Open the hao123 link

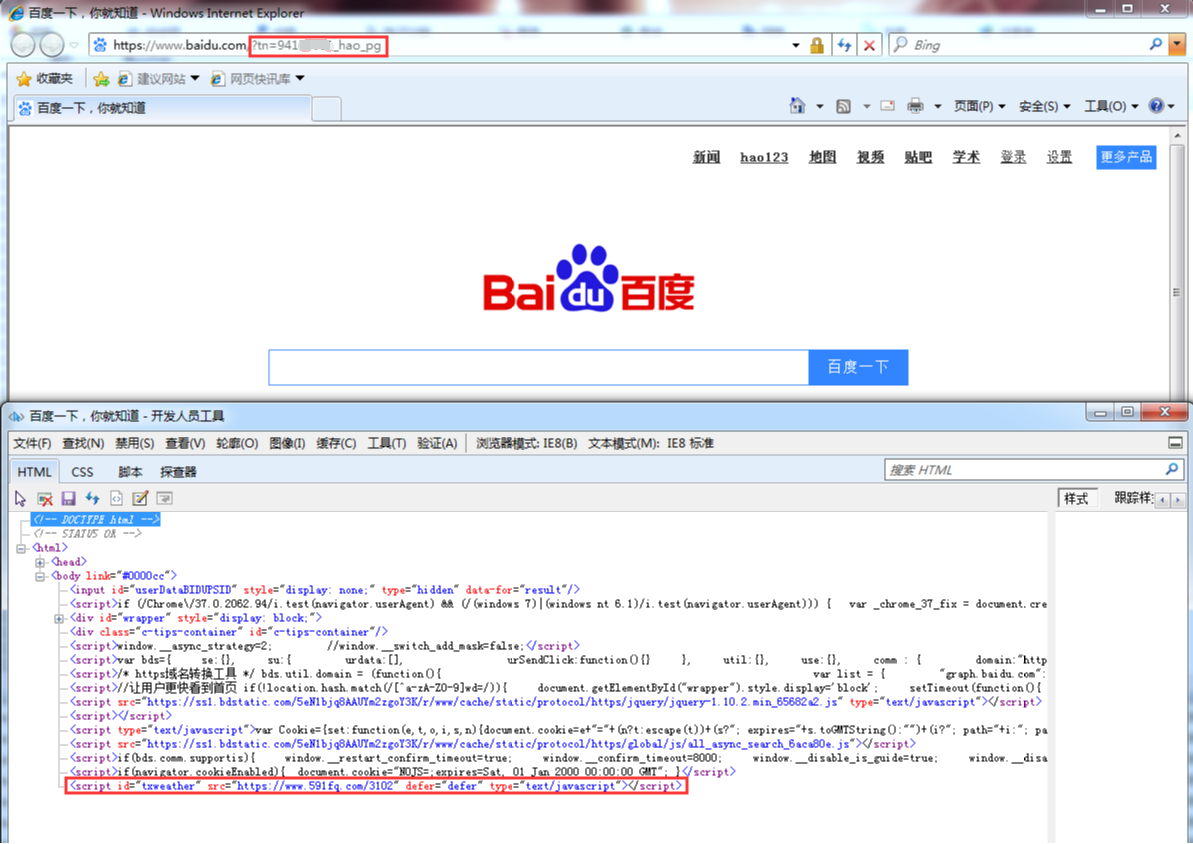(x=764, y=157)
